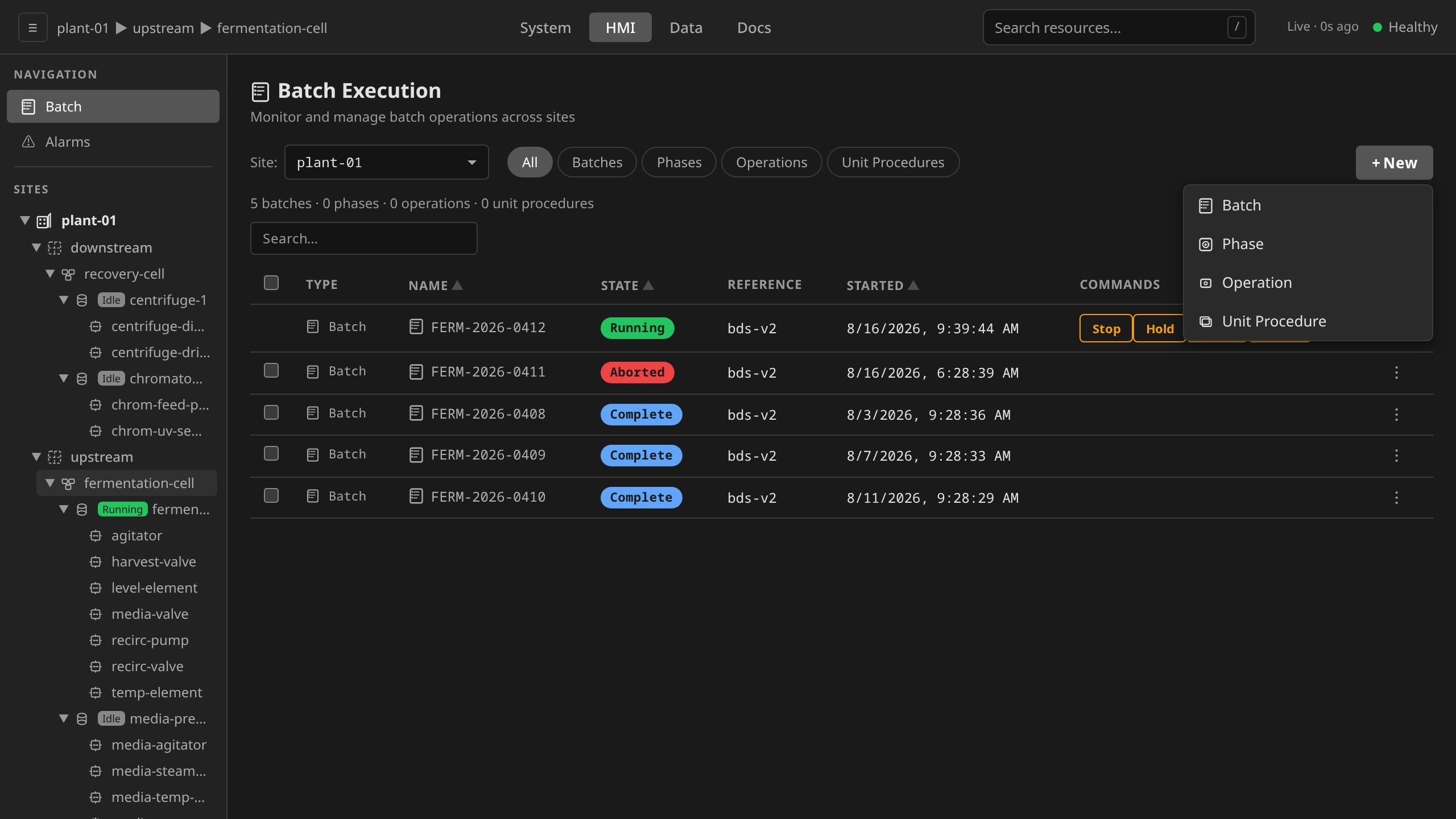This screenshot has width=1456, height=819.
Task: Collapse the plant-01 tree node
Action: pyautogui.click(x=25, y=220)
